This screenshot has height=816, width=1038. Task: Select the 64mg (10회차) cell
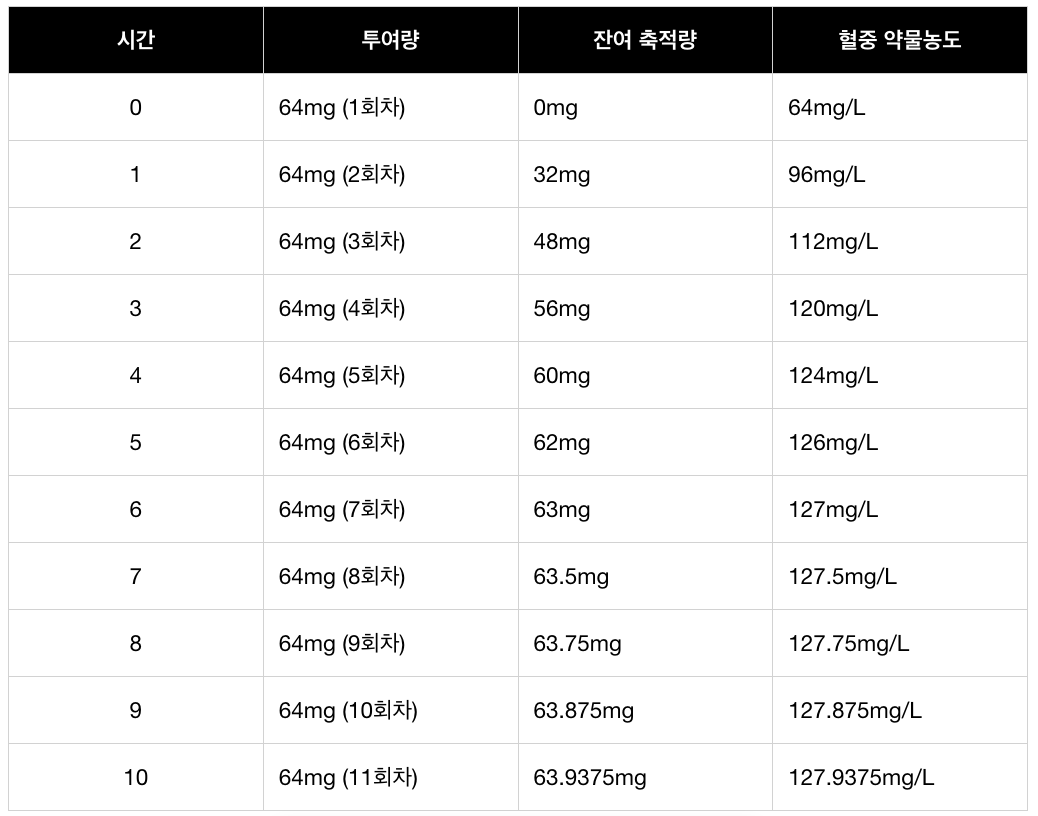click(x=348, y=710)
